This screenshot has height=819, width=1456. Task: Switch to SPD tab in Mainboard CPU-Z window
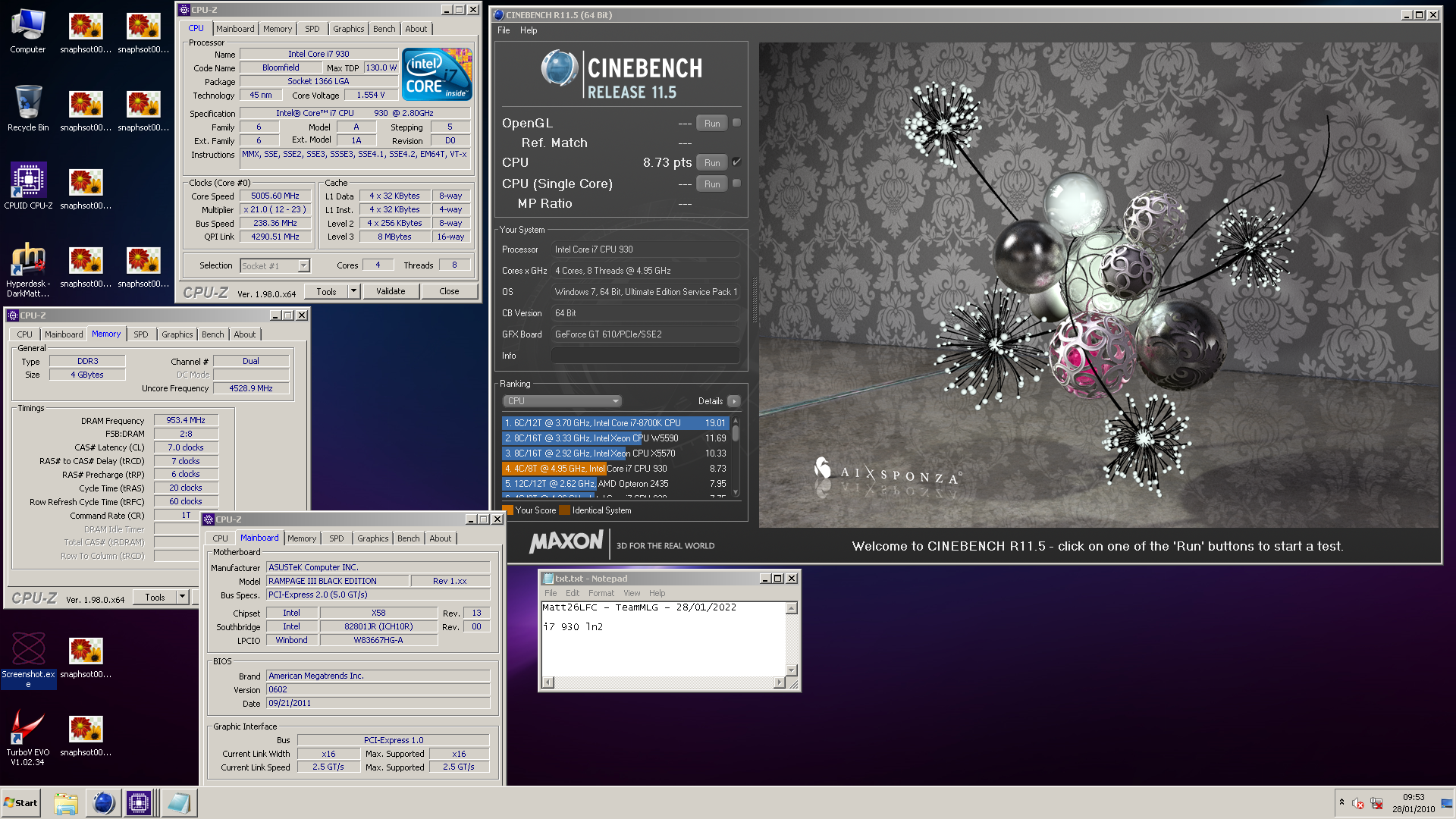pos(337,538)
